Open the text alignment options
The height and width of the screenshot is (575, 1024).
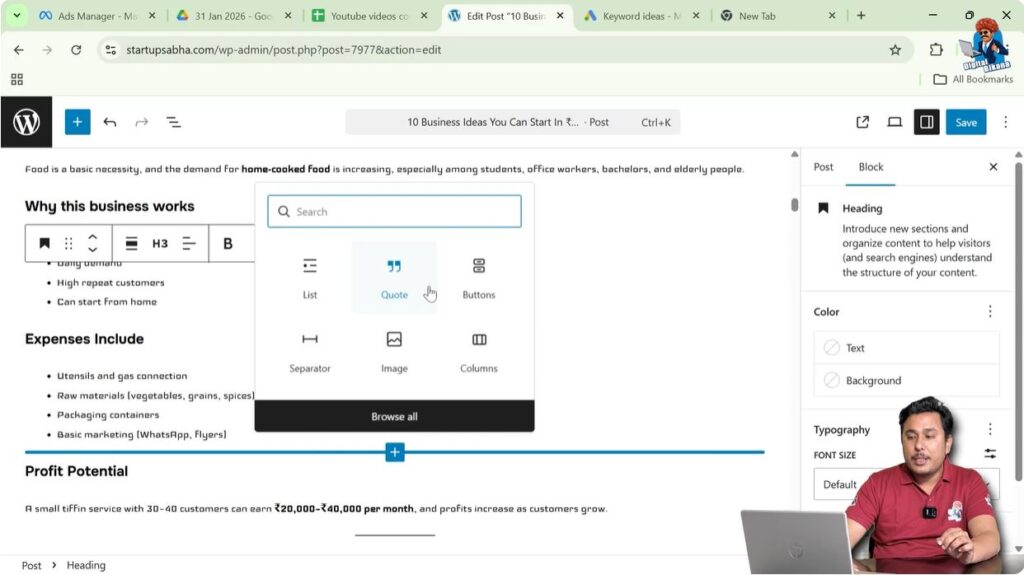click(x=189, y=244)
